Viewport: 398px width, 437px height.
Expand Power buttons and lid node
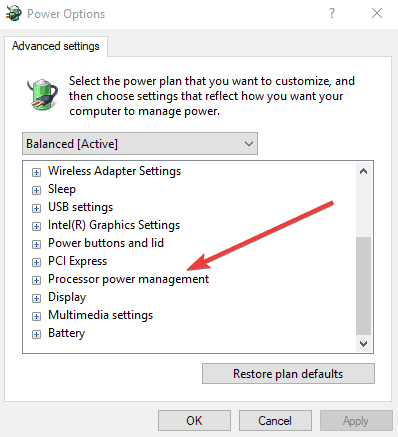pyautogui.click(x=36, y=244)
